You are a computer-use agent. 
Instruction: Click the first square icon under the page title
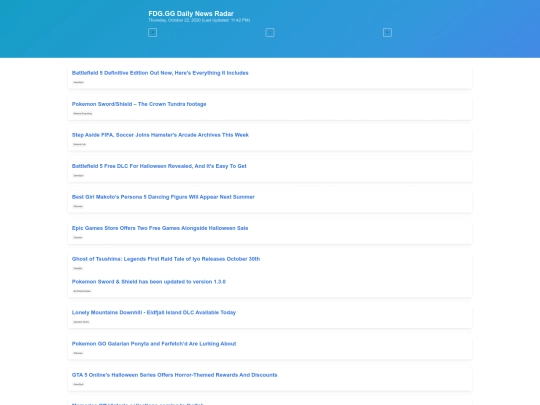point(152,32)
